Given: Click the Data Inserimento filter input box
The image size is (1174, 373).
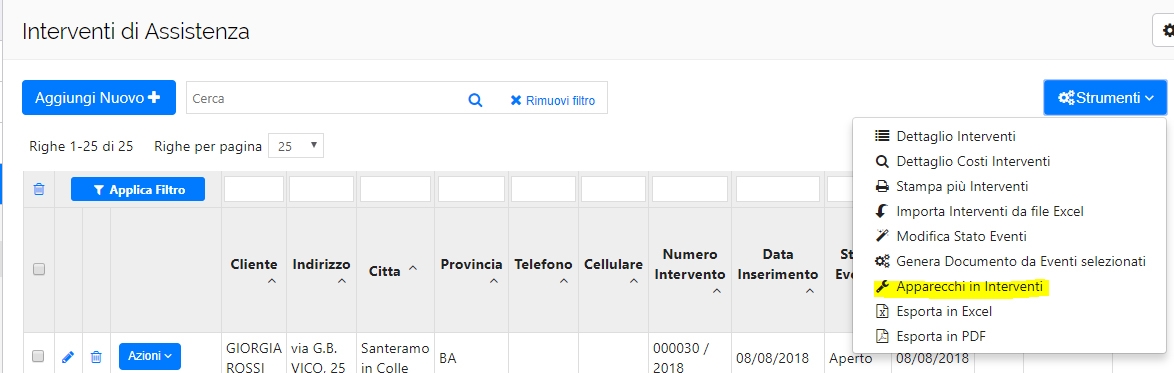Looking at the screenshot, I should [778, 189].
